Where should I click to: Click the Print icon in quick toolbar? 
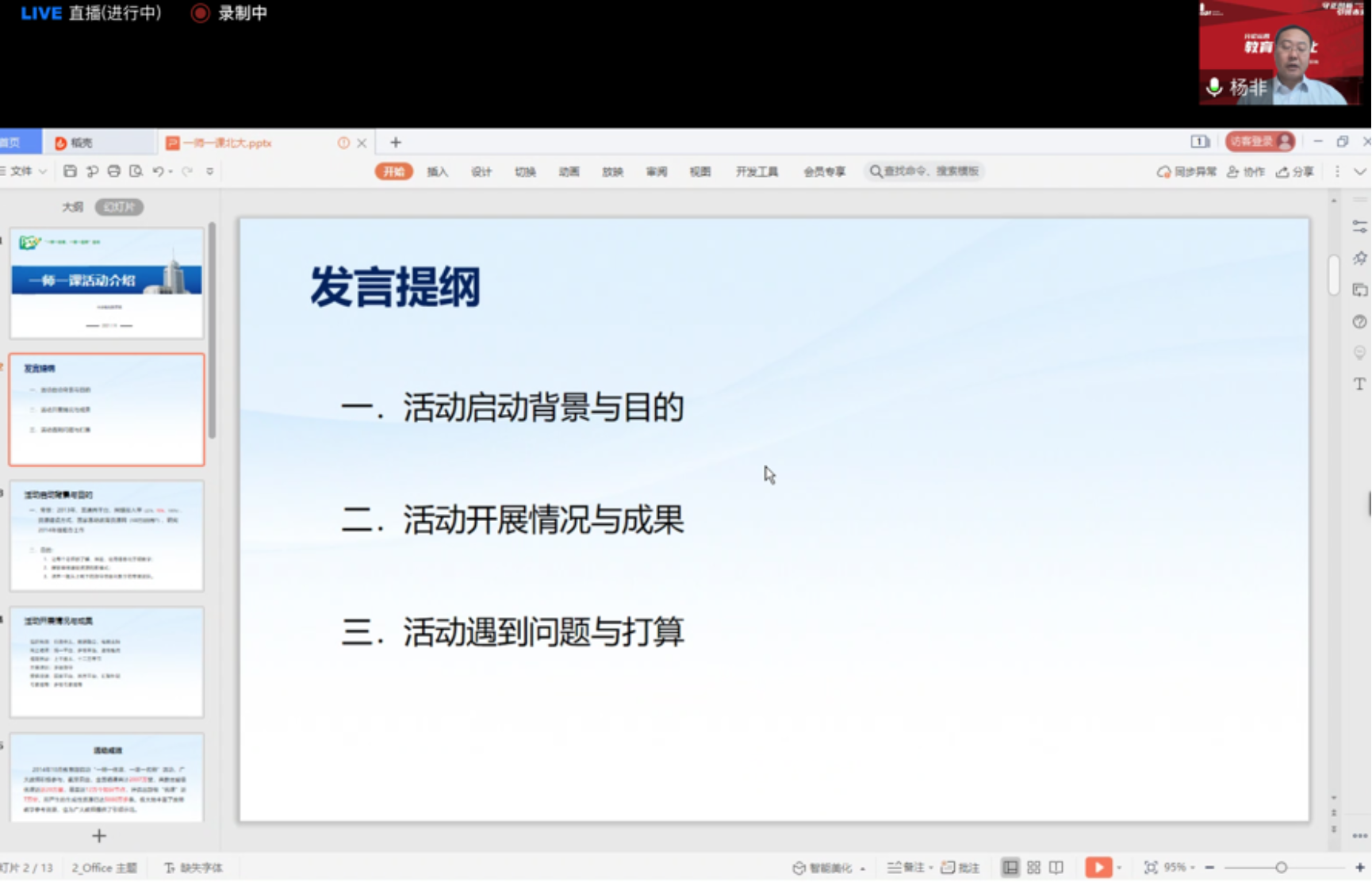[114, 171]
